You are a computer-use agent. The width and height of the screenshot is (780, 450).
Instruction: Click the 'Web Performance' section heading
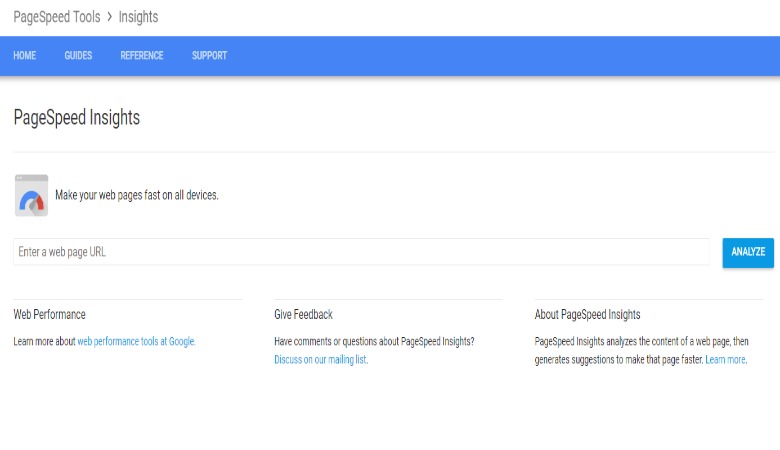pyautogui.click(x=49, y=314)
